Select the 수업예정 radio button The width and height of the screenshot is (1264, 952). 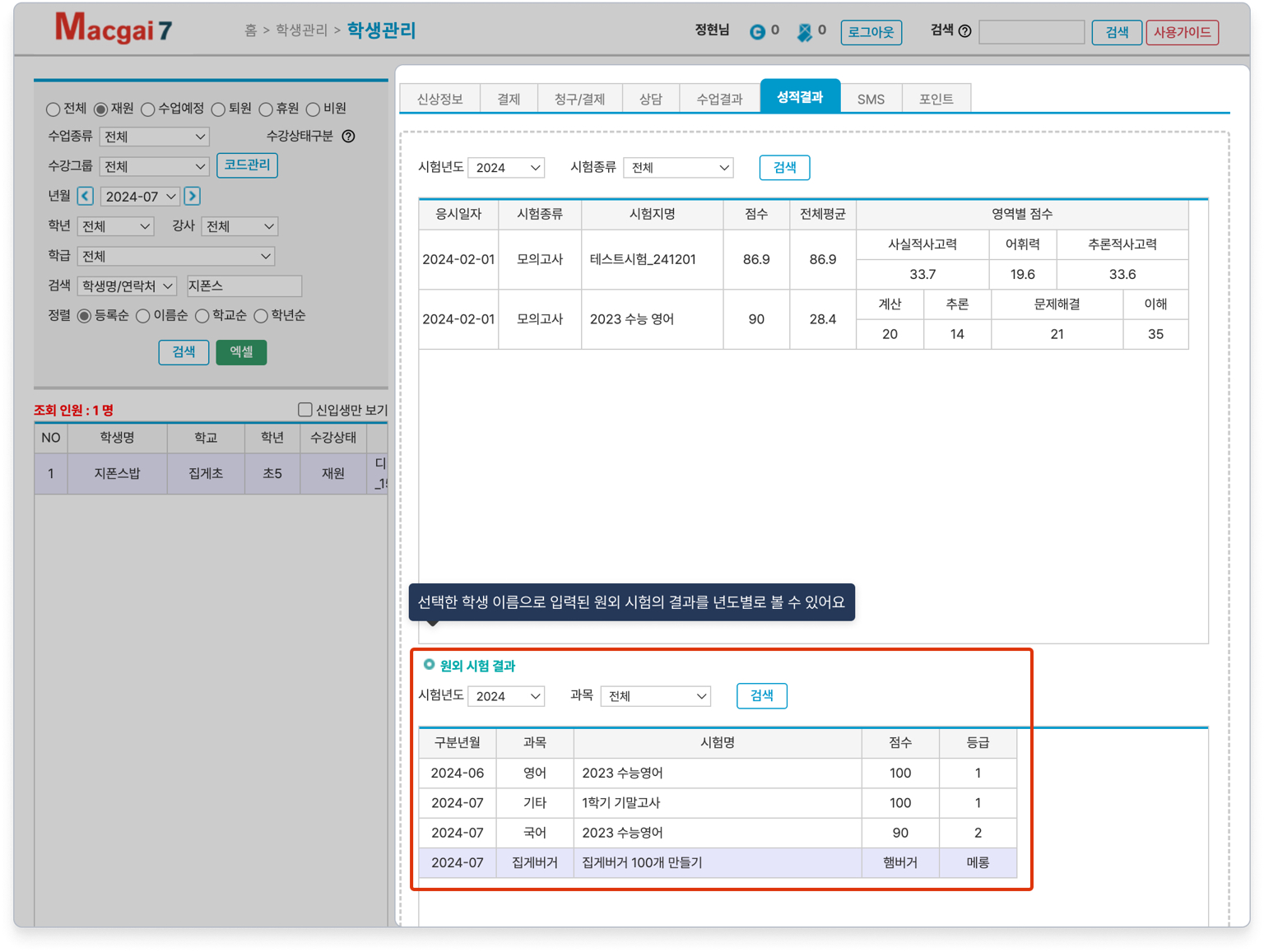coord(148,109)
